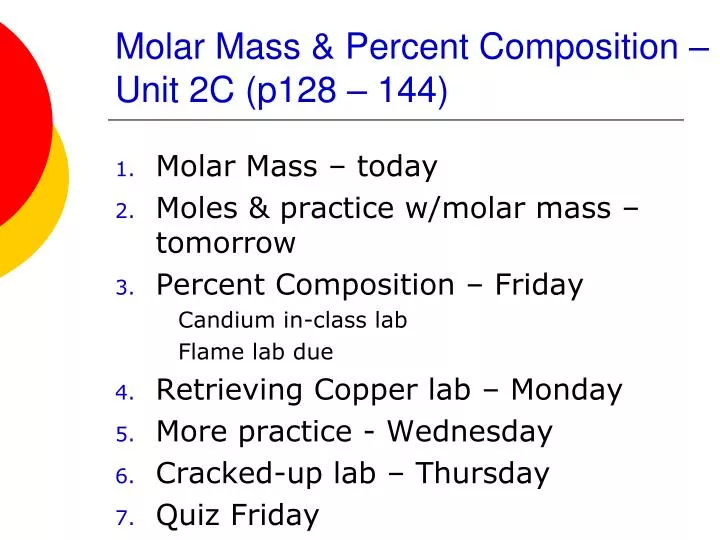
Task: Click the 'Candium in-class lab' sub-item
Action: point(292,320)
